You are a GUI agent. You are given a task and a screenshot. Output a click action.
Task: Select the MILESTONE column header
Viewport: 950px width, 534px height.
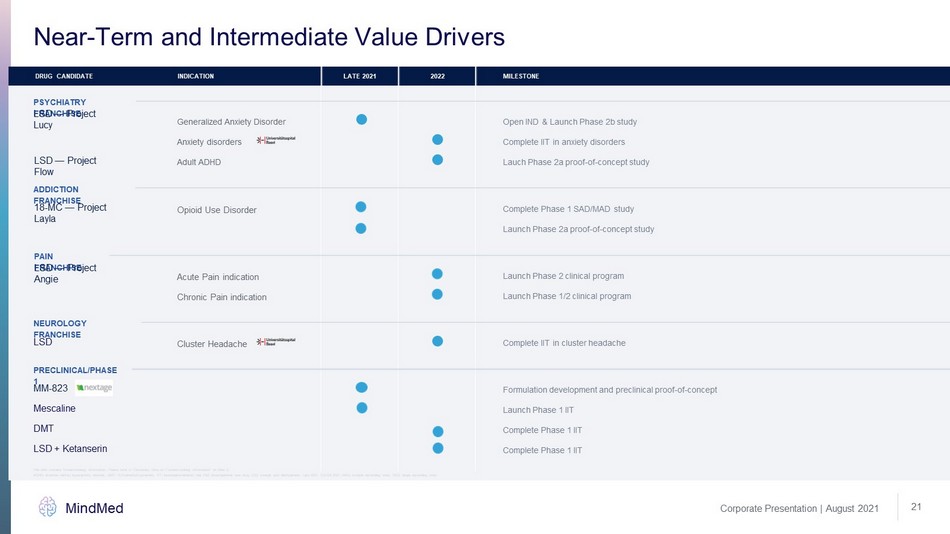[520, 76]
